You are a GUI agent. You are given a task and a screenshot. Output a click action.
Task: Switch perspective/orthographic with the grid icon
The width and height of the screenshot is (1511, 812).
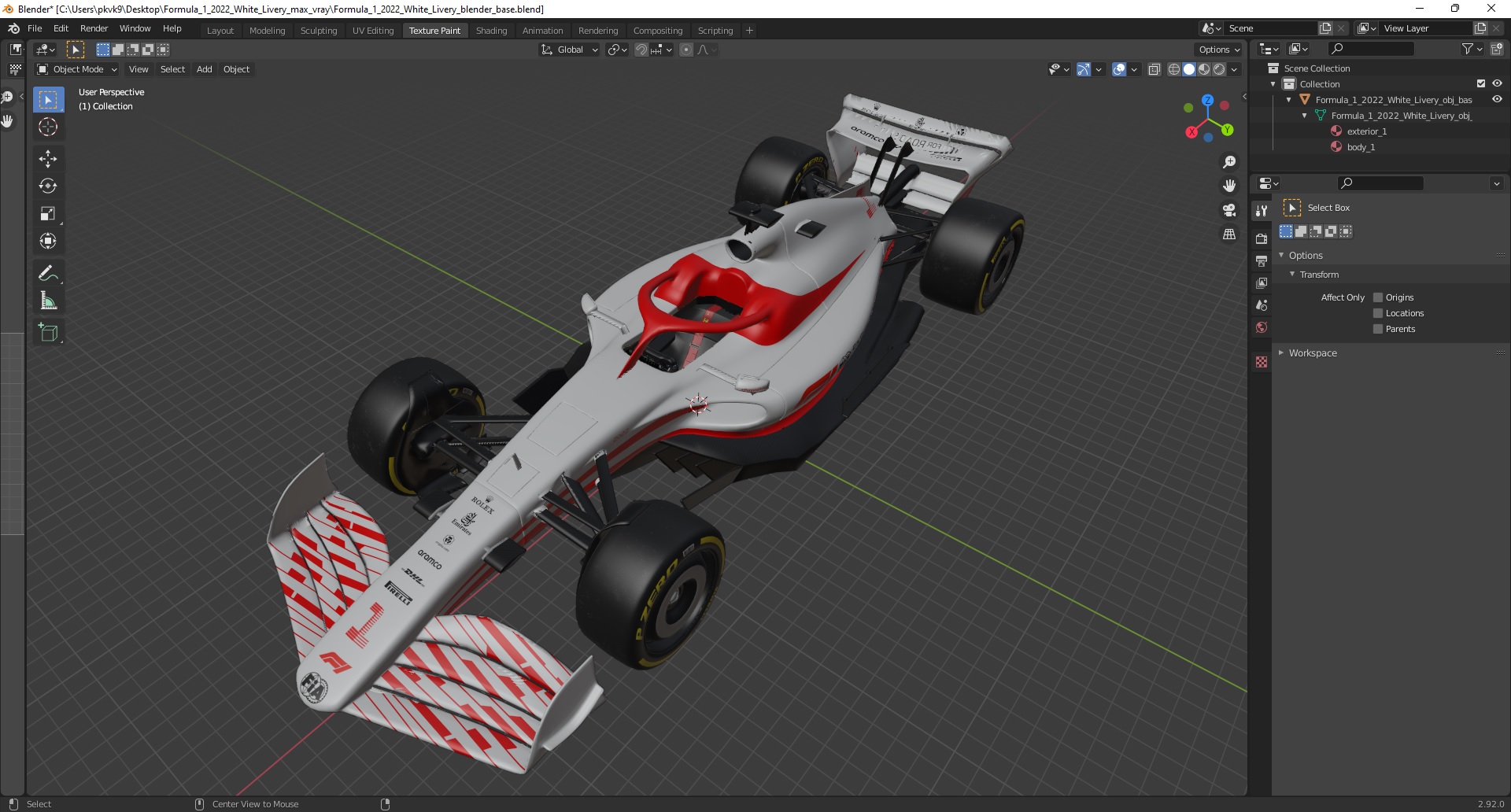click(x=1229, y=234)
